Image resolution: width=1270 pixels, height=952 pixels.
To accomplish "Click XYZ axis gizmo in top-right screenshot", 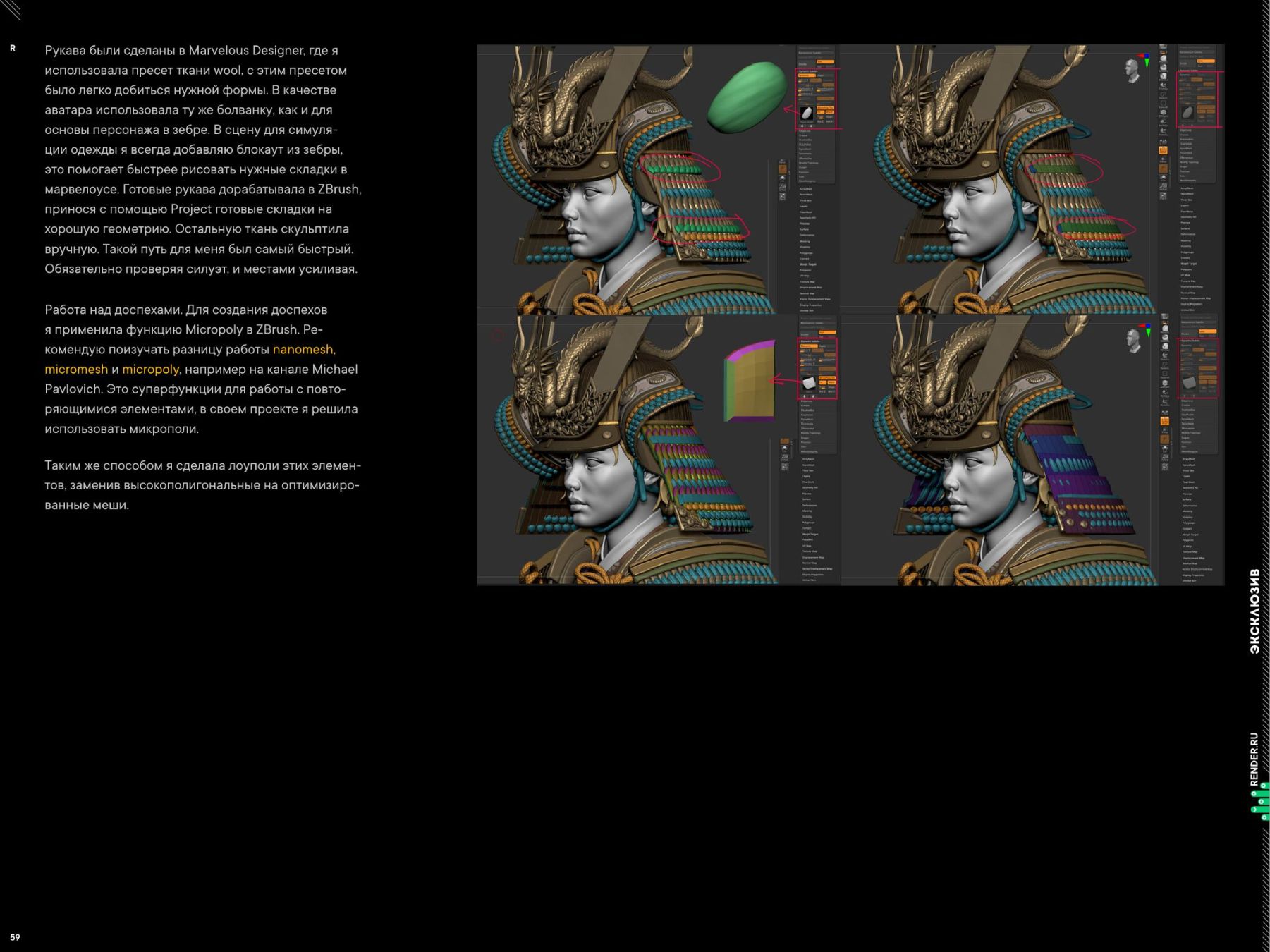I will click(1145, 59).
